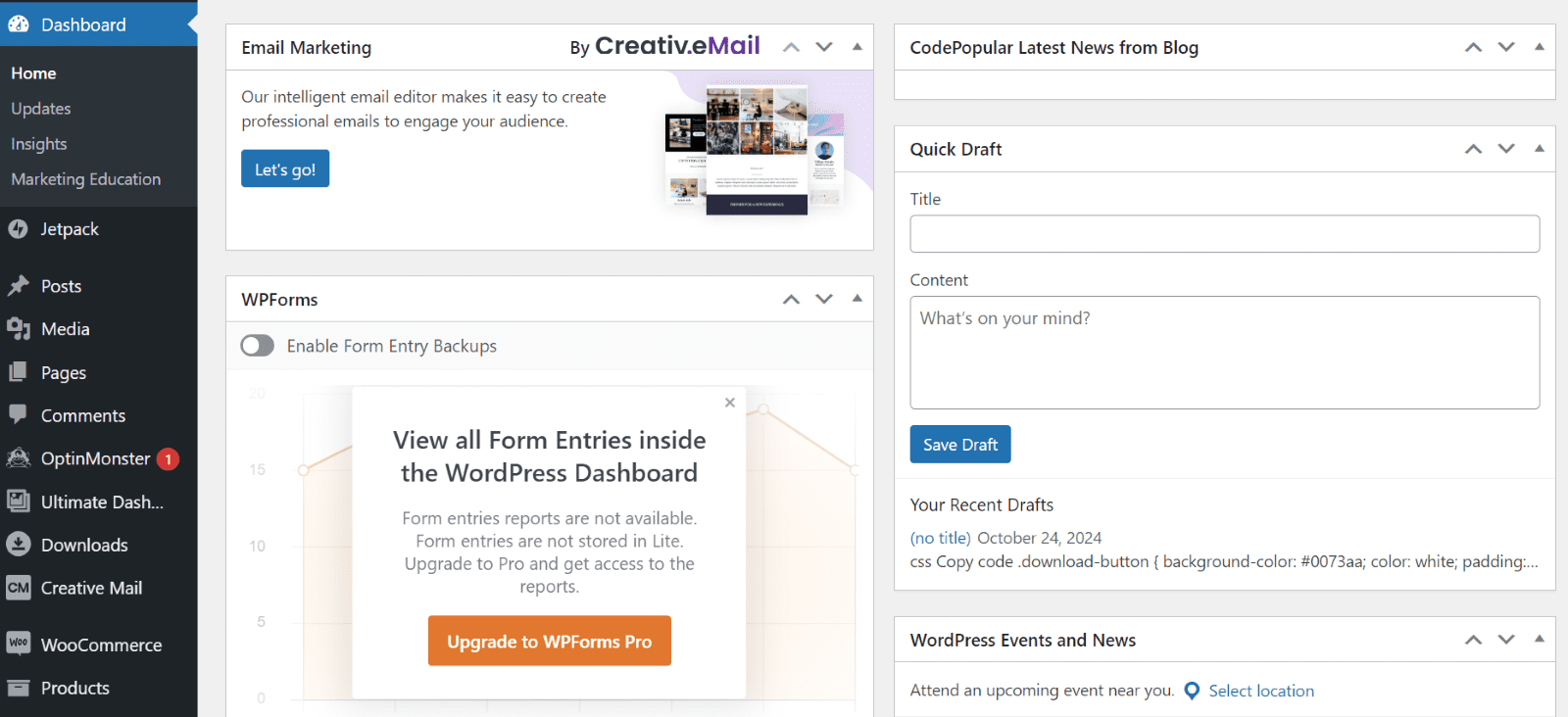Viewport: 1568px width, 717px height.
Task: Collapse the Quick Draft widget
Action: (x=1539, y=148)
